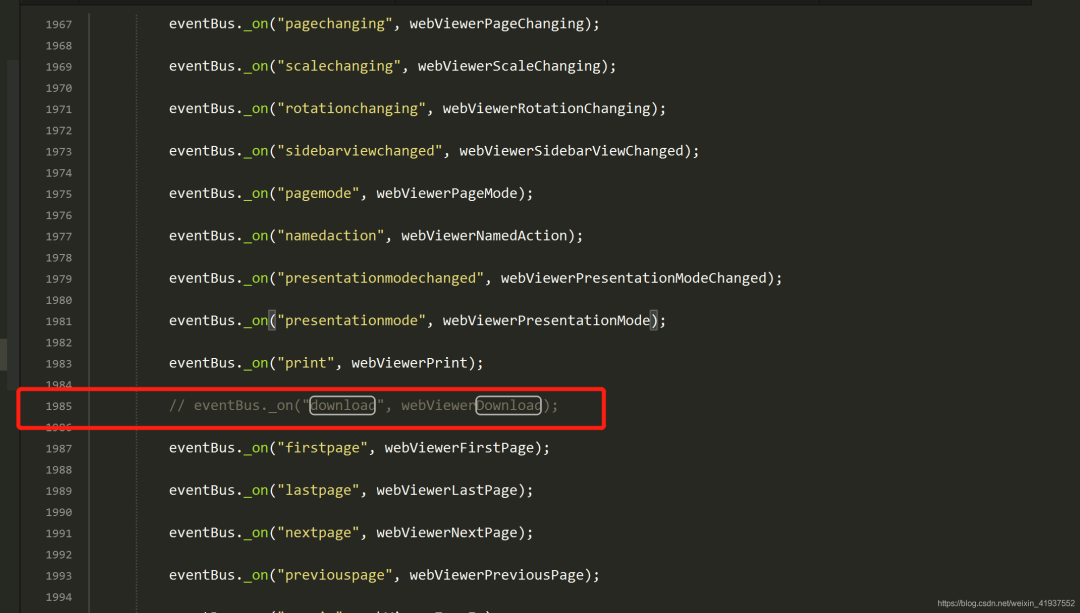Click the "pagechanging" string literal
The width and height of the screenshot is (1080, 613).
coord(335,24)
